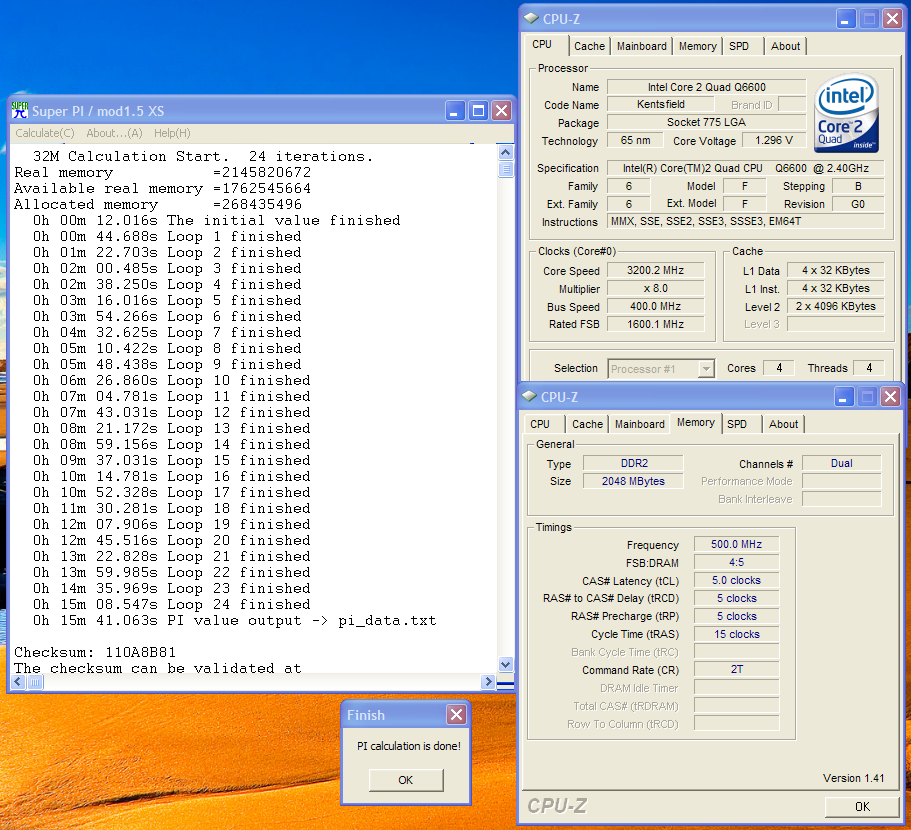
Task: Open About tab in upper CPU-Z window
Action: click(x=786, y=46)
